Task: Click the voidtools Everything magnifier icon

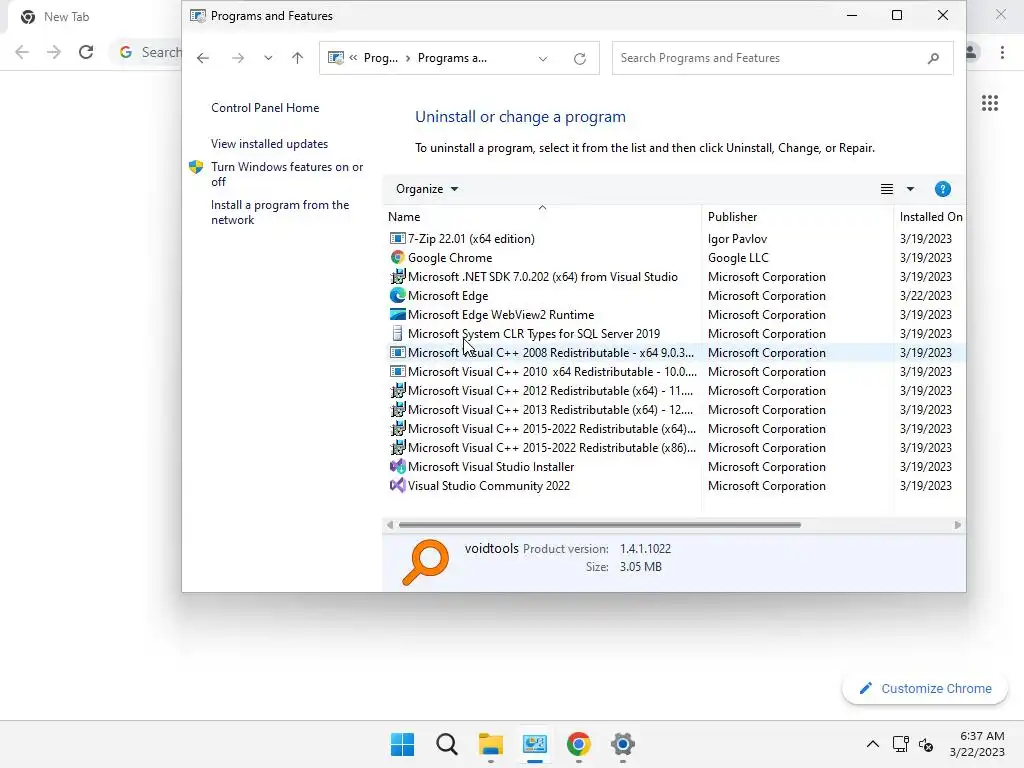Action: click(425, 562)
